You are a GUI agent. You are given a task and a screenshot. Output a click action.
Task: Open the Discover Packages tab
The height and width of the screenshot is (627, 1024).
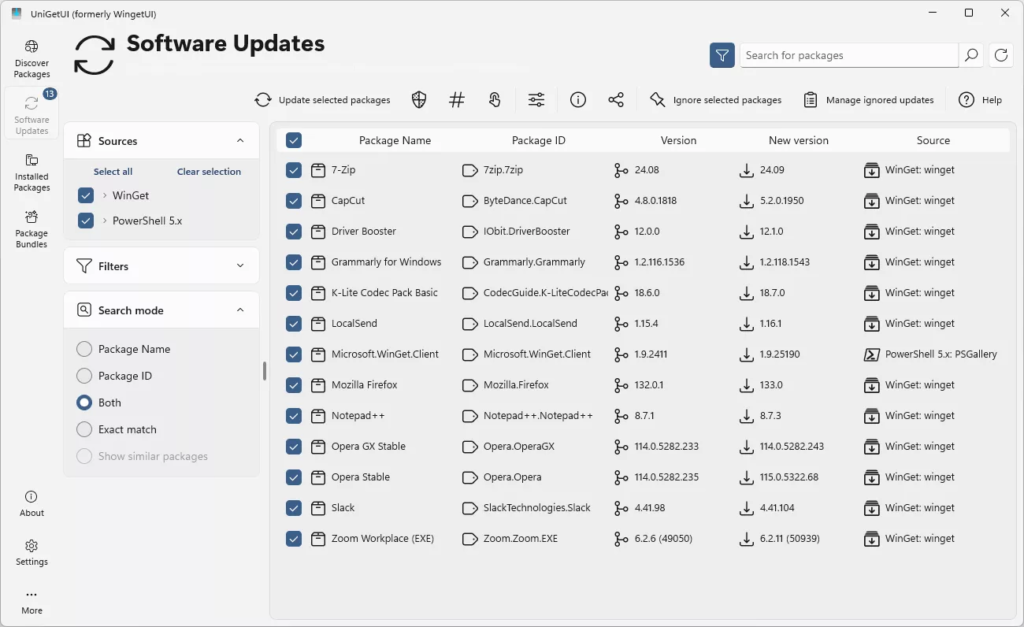[32, 59]
